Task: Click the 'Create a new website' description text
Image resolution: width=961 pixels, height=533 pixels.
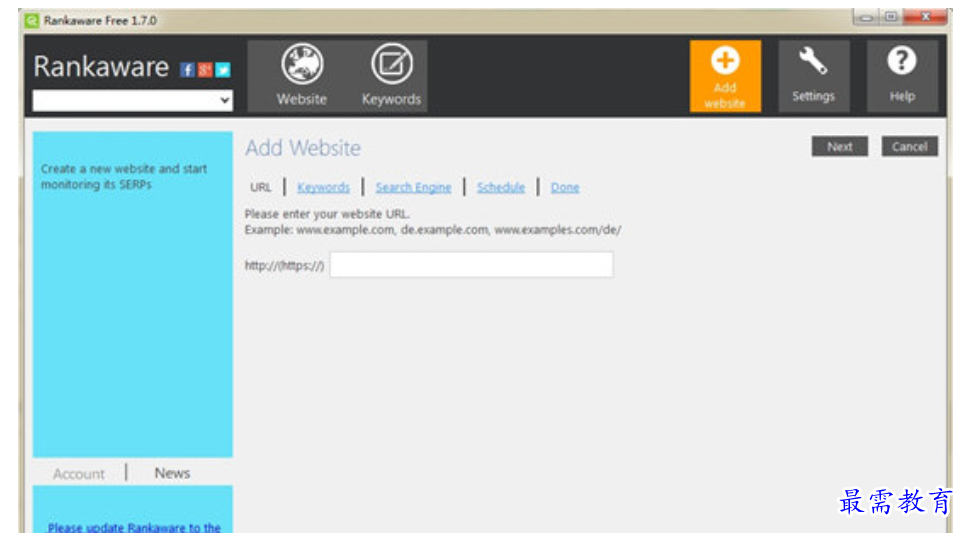Action: [124, 176]
